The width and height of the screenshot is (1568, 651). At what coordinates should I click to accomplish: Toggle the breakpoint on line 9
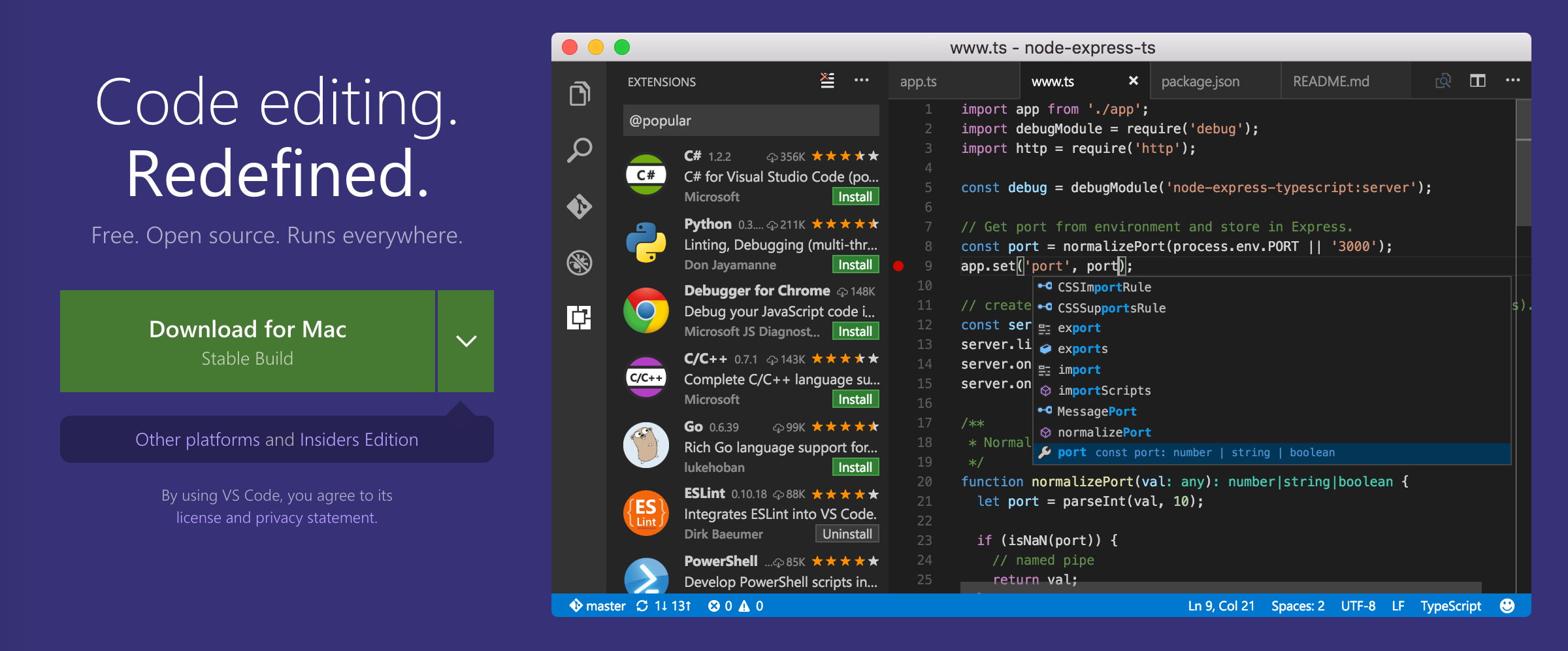click(899, 266)
